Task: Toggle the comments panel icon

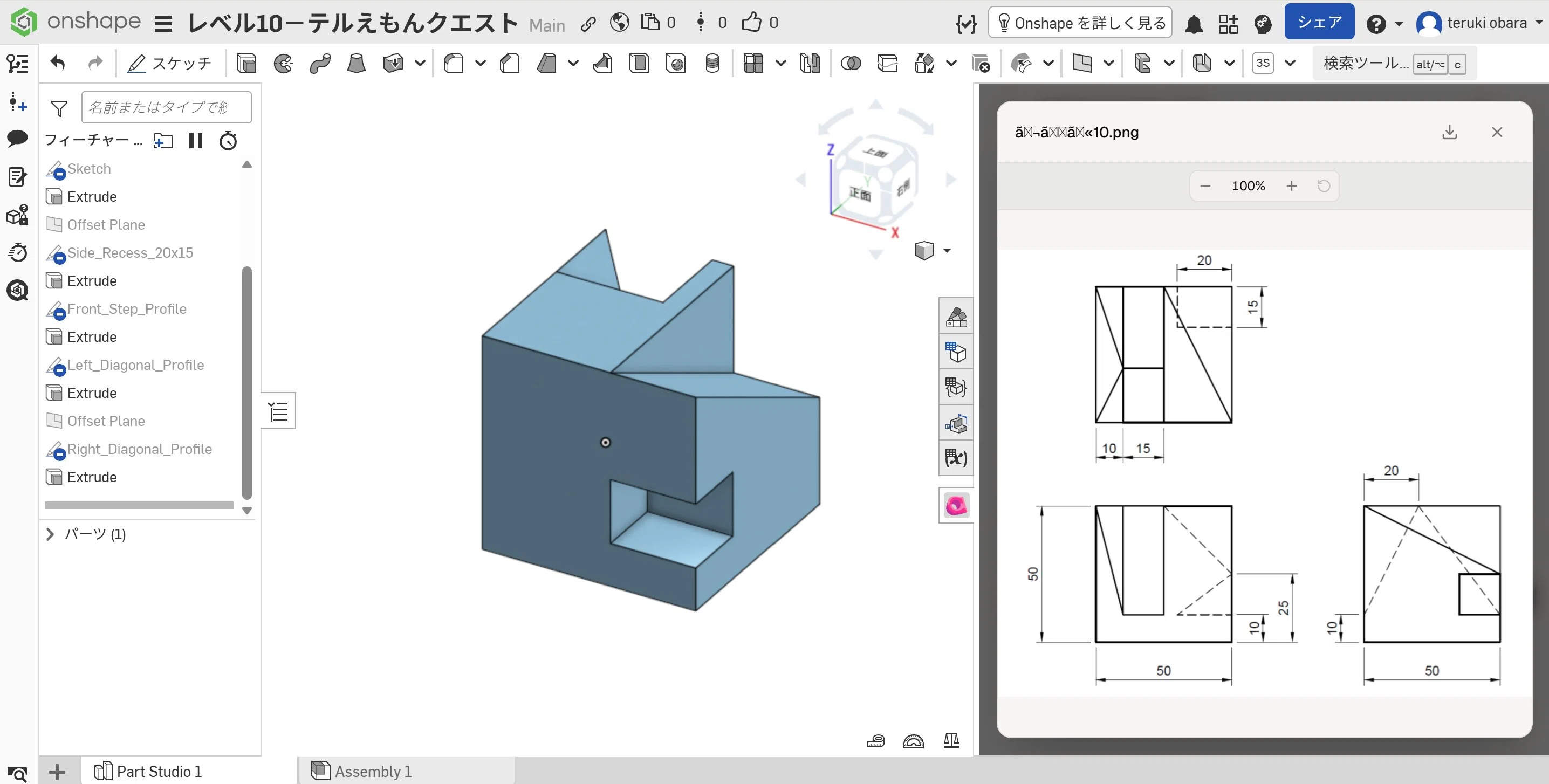Action: [17, 138]
